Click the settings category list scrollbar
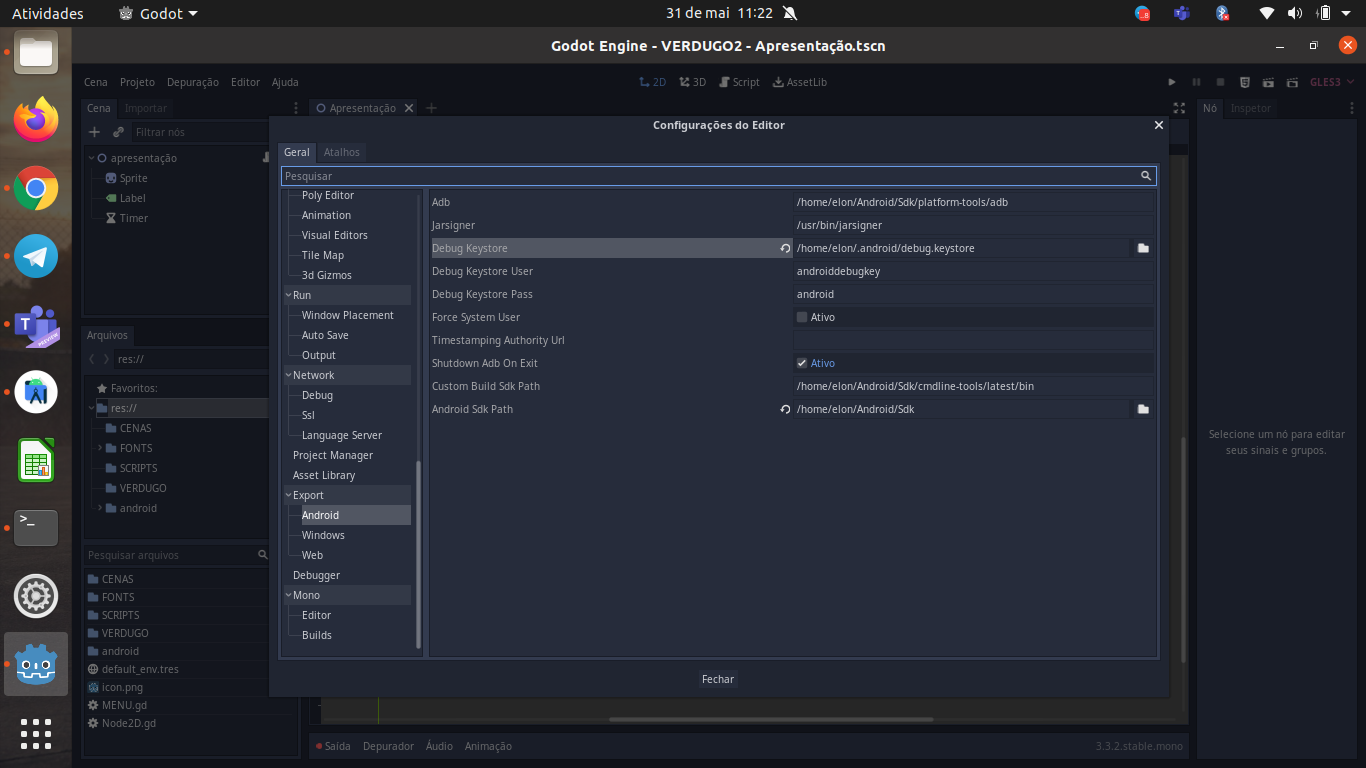1366x768 pixels. tap(419, 555)
